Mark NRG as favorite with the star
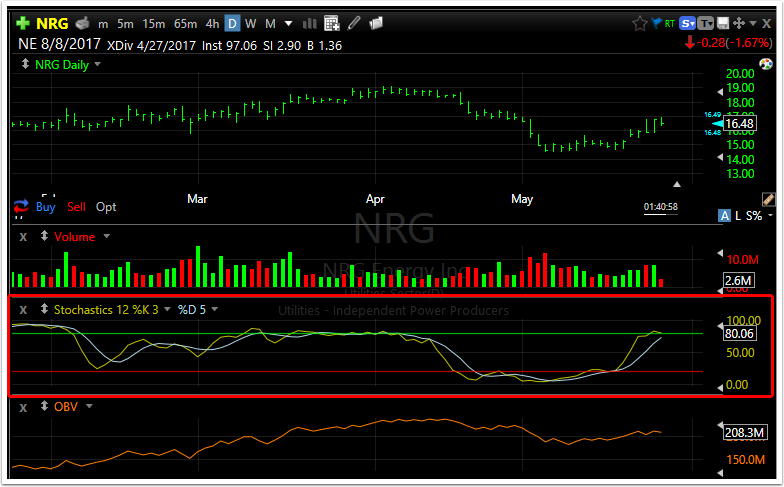The width and height of the screenshot is (784, 487). pos(640,24)
